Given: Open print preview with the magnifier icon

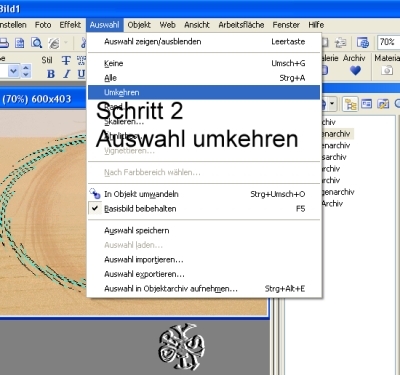Looking at the screenshot, I should pyautogui.click(x=36, y=43).
